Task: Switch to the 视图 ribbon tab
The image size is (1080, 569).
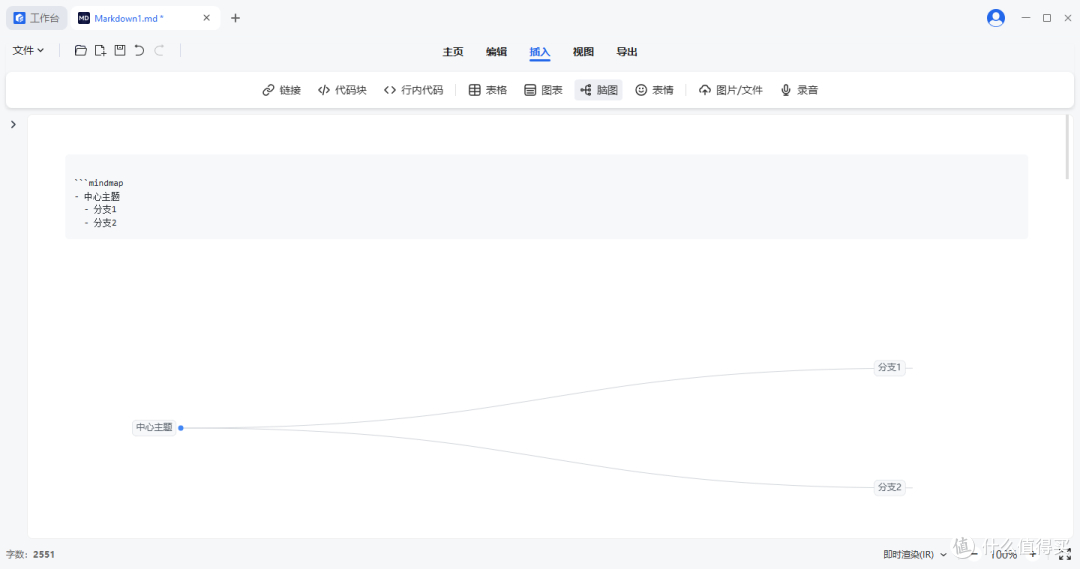Action: (583, 52)
